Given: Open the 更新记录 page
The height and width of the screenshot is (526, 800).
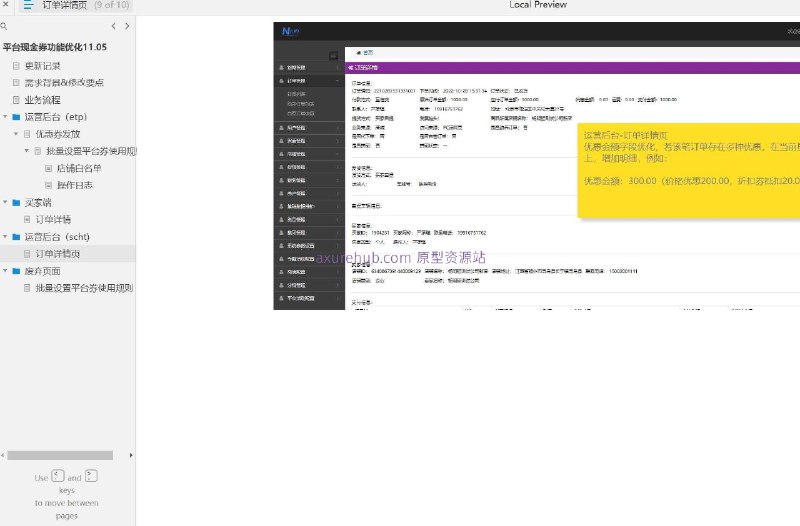Looking at the screenshot, I should [x=42, y=66].
